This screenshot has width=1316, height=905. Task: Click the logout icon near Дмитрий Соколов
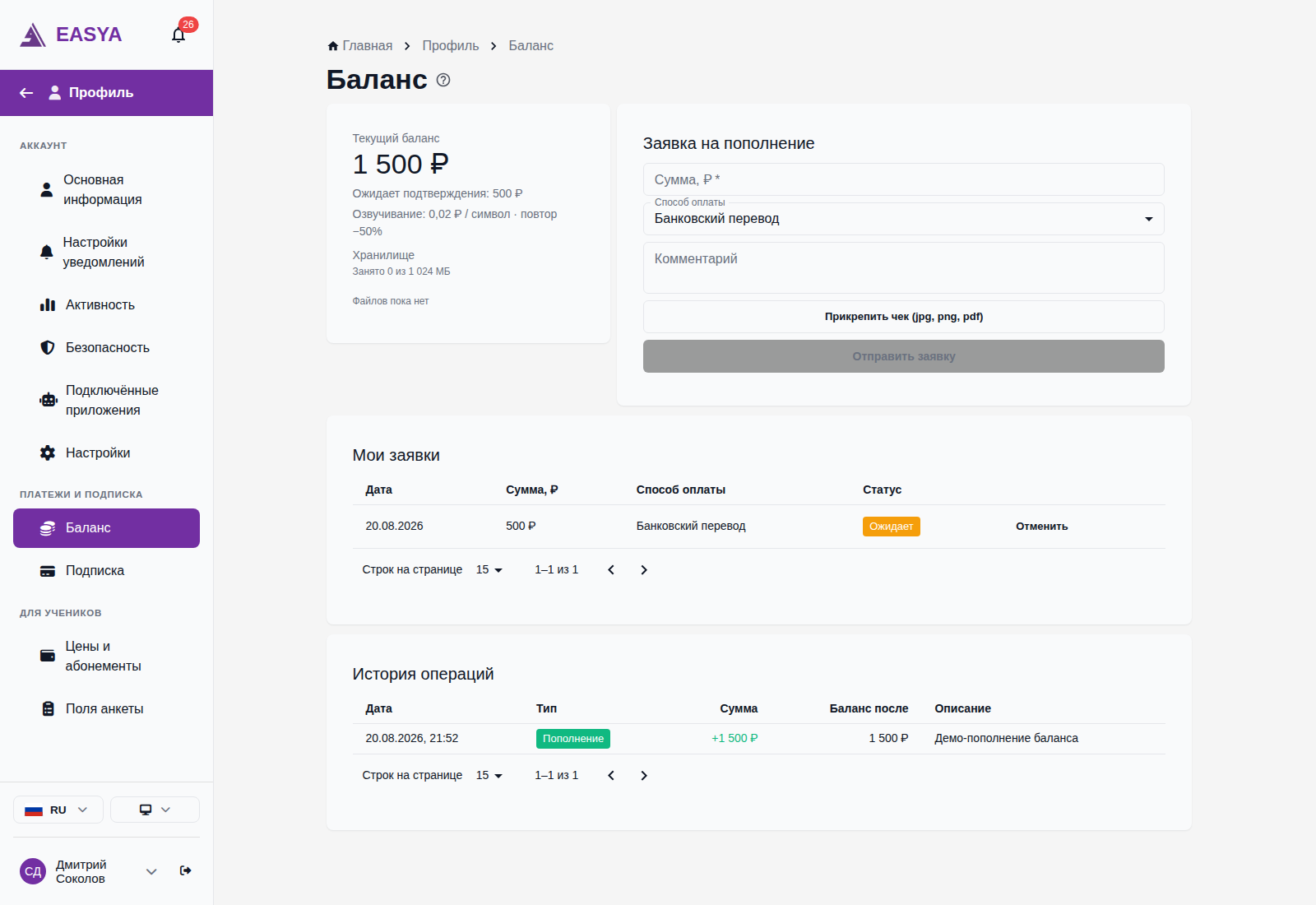(186, 870)
